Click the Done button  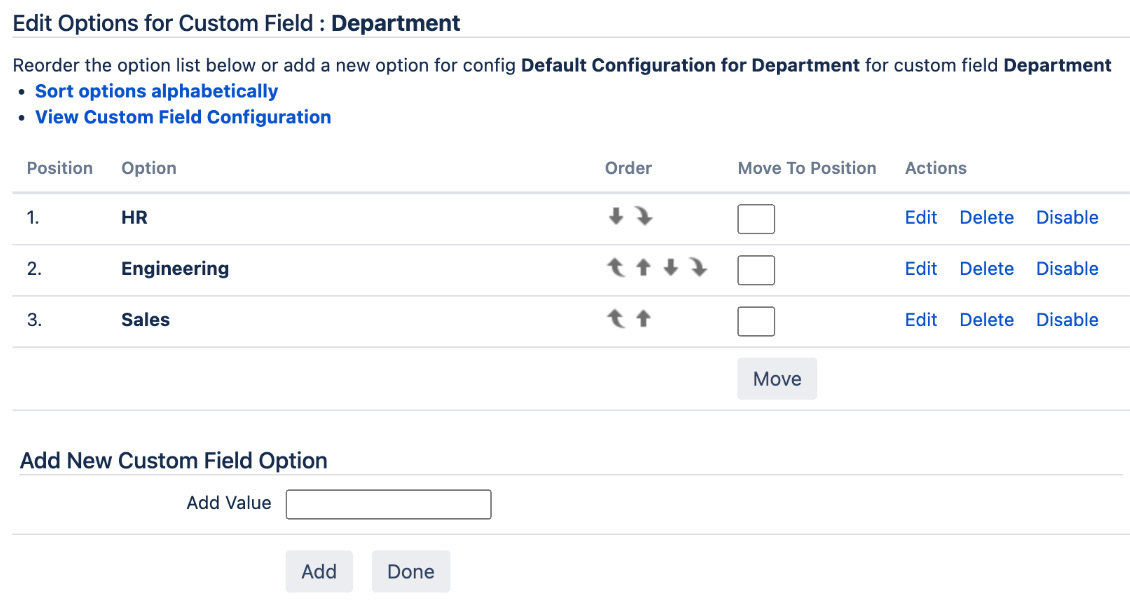411,571
